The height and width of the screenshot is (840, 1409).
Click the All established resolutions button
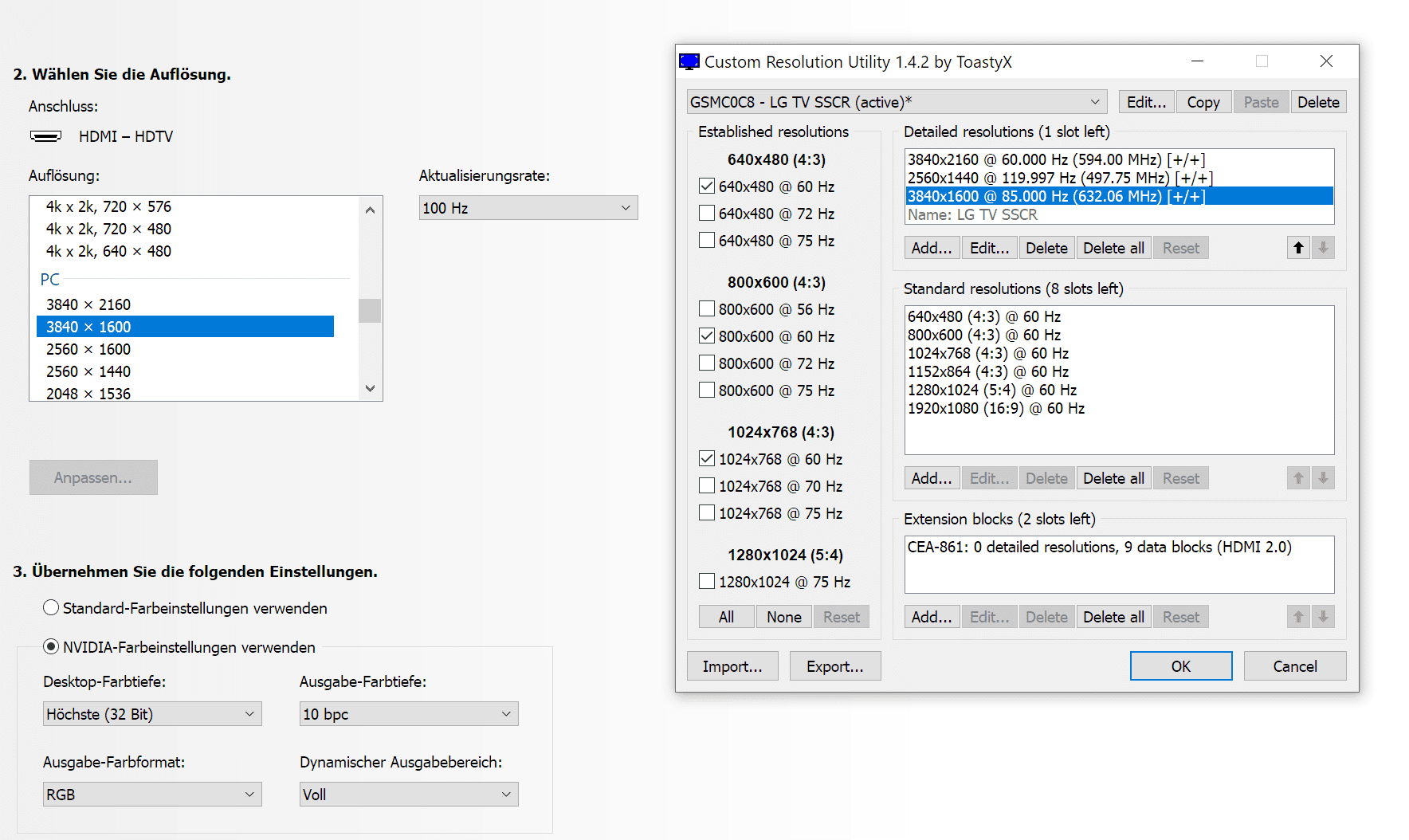726,617
